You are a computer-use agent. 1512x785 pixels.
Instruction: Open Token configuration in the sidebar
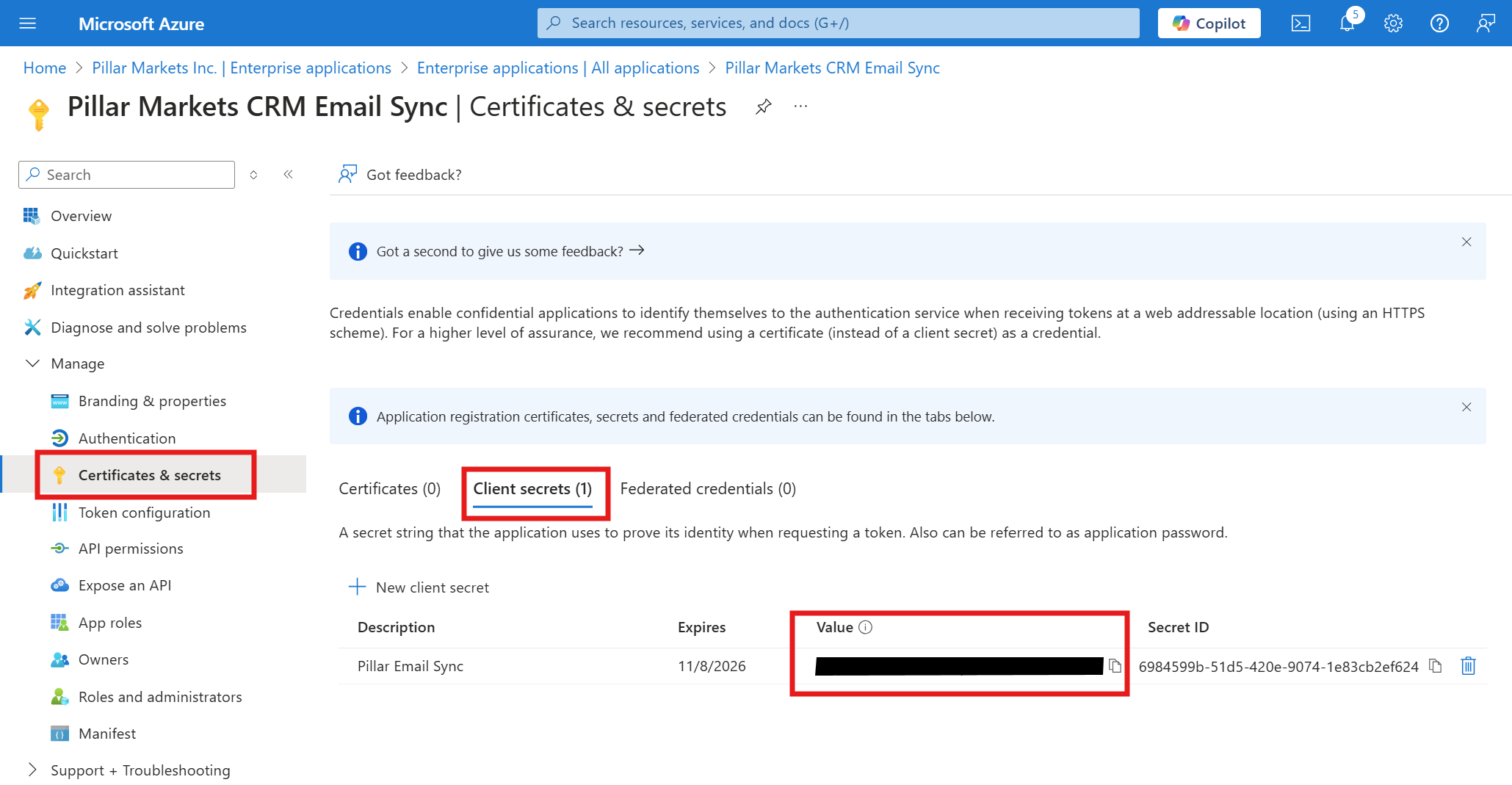coord(144,512)
